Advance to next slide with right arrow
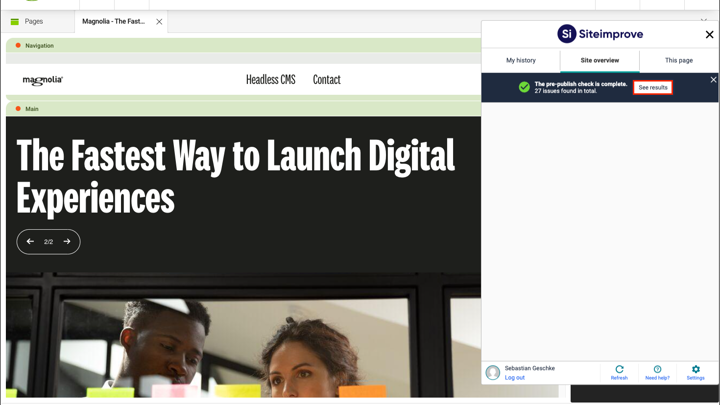720x405 pixels. 67,241
